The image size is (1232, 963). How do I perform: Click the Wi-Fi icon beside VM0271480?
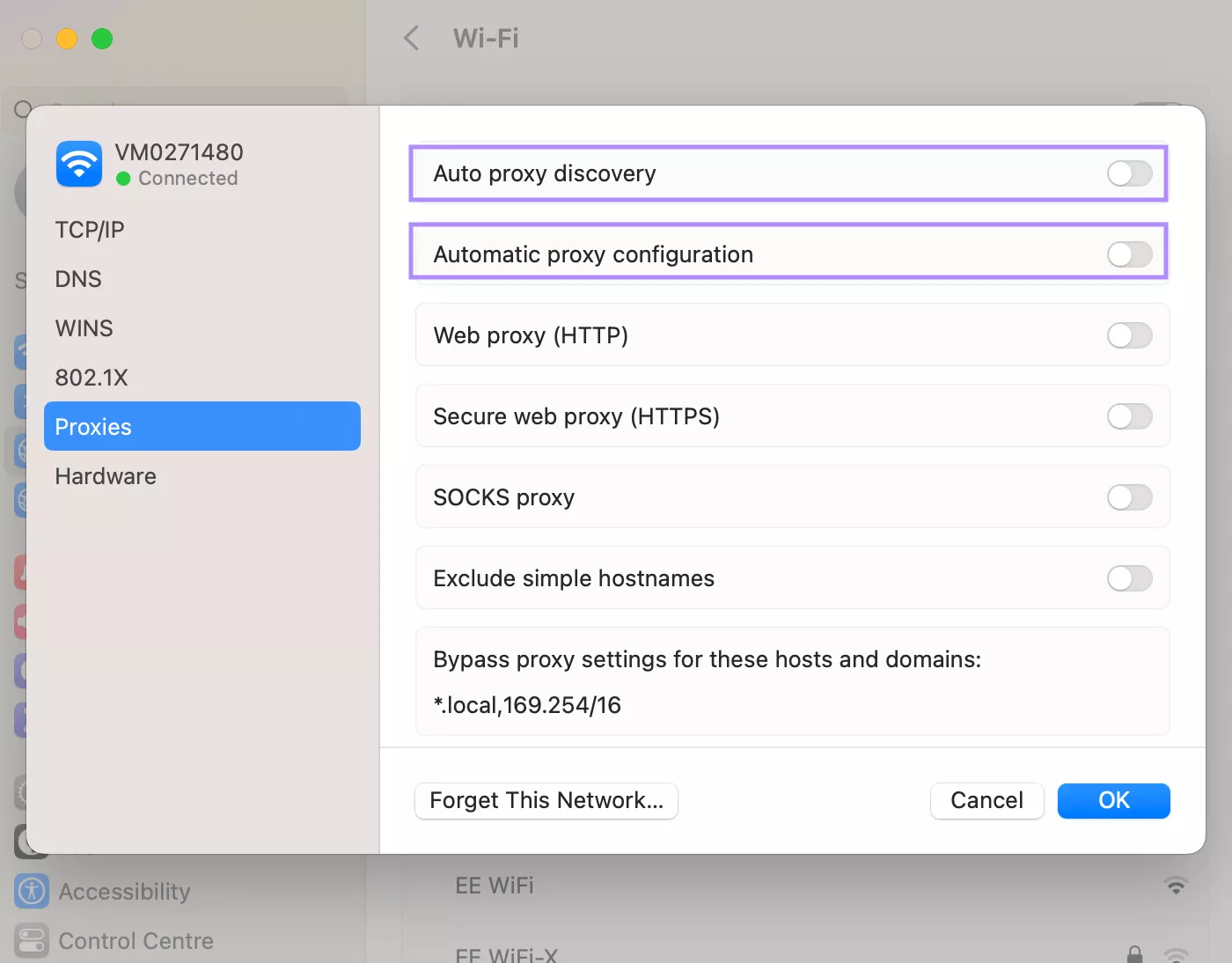(78, 164)
